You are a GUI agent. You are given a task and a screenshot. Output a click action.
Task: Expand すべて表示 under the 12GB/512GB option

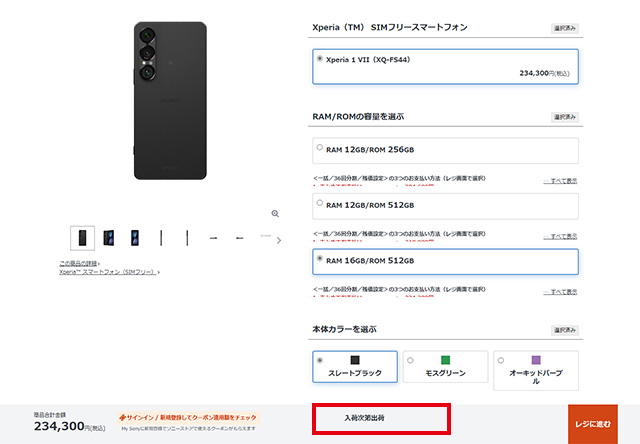560,236
